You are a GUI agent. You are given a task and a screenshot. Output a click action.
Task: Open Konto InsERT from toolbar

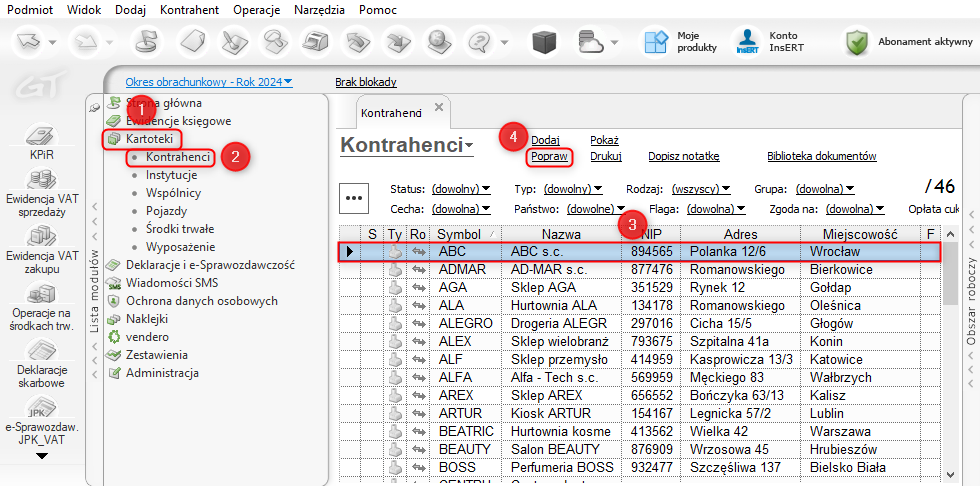point(747,41)
